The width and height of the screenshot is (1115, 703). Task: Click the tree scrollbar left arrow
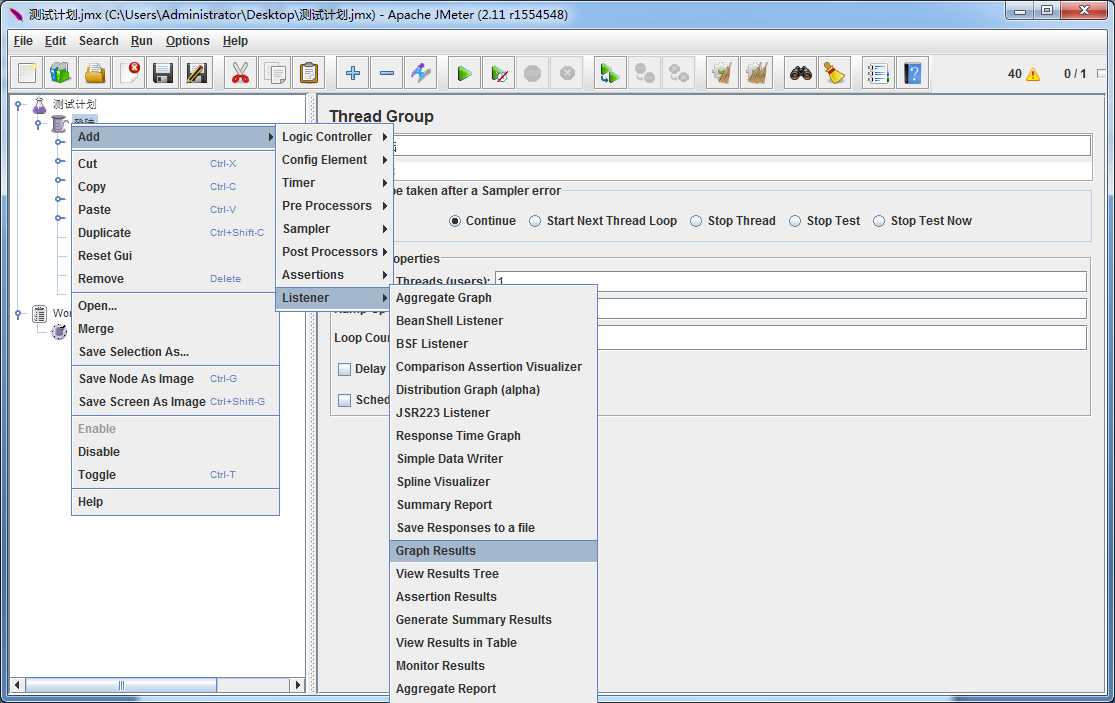point(17,685)
